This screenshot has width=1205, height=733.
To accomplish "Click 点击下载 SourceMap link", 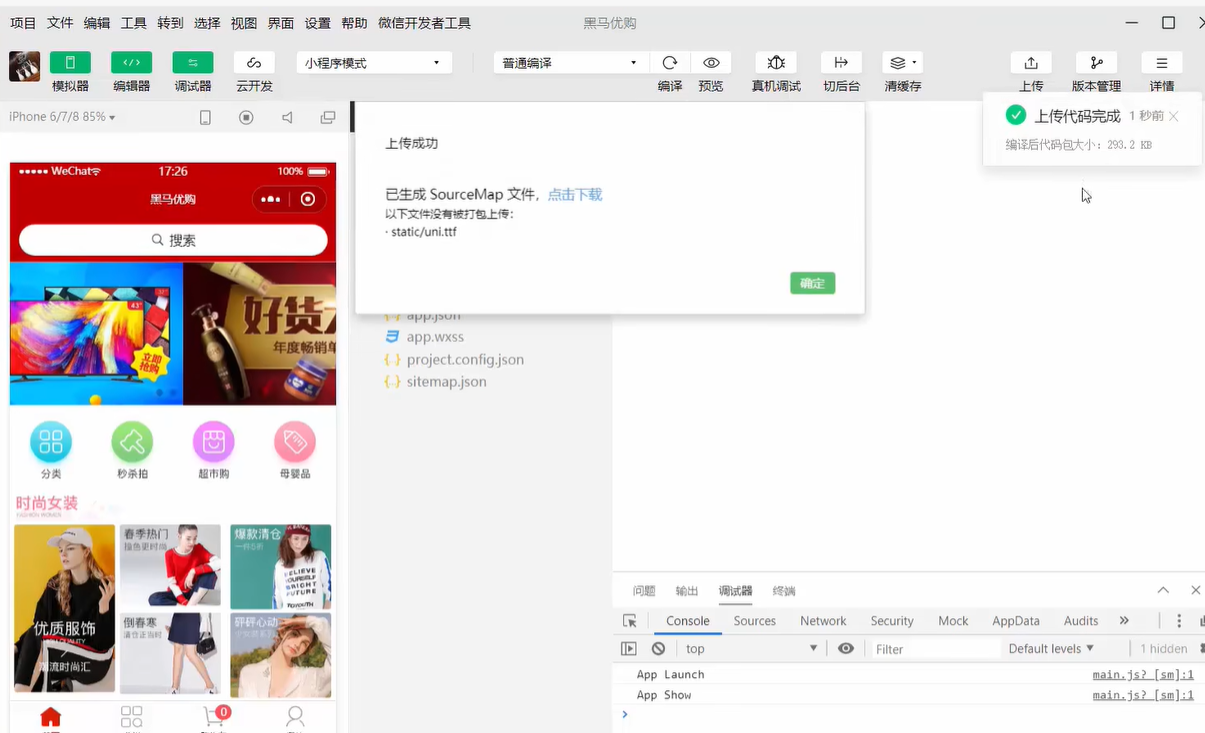I will pos(575,195).
